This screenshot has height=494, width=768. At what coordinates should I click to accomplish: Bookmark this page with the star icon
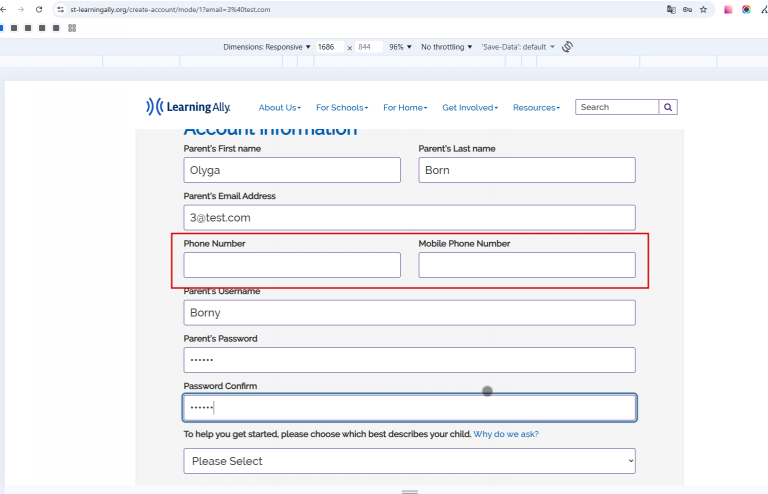click(703, 9)
